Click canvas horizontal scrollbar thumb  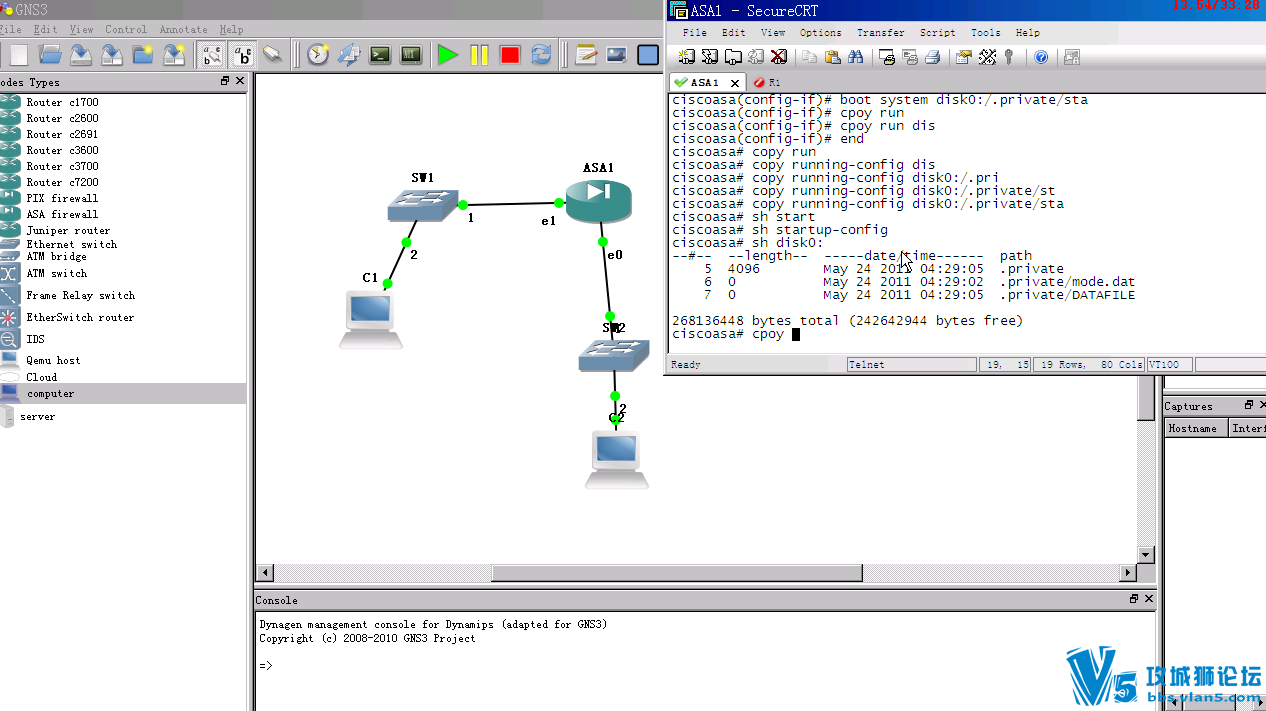[x=677, y=573]
